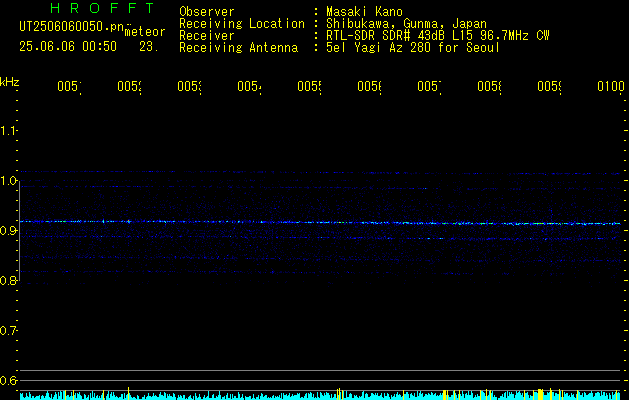
Task: Click the second time axis label 0052
Action: [x=130, y=87]
